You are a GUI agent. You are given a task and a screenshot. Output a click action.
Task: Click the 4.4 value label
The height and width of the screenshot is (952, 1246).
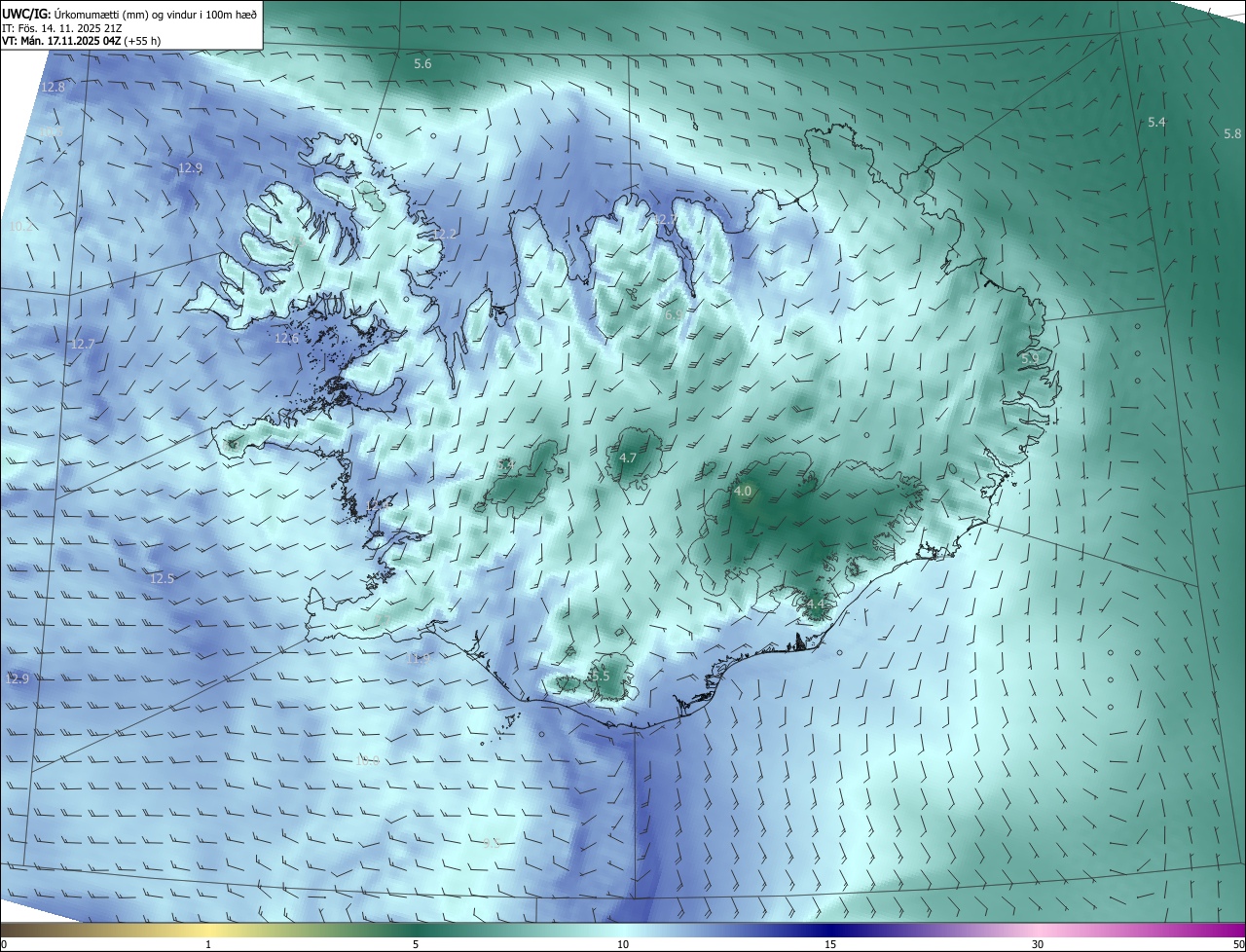click(816, 604)
